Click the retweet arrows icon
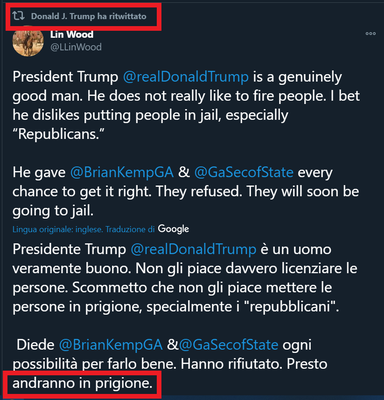Screen dimensions: 384x400 pyautogui.click(x=18, y=16)
